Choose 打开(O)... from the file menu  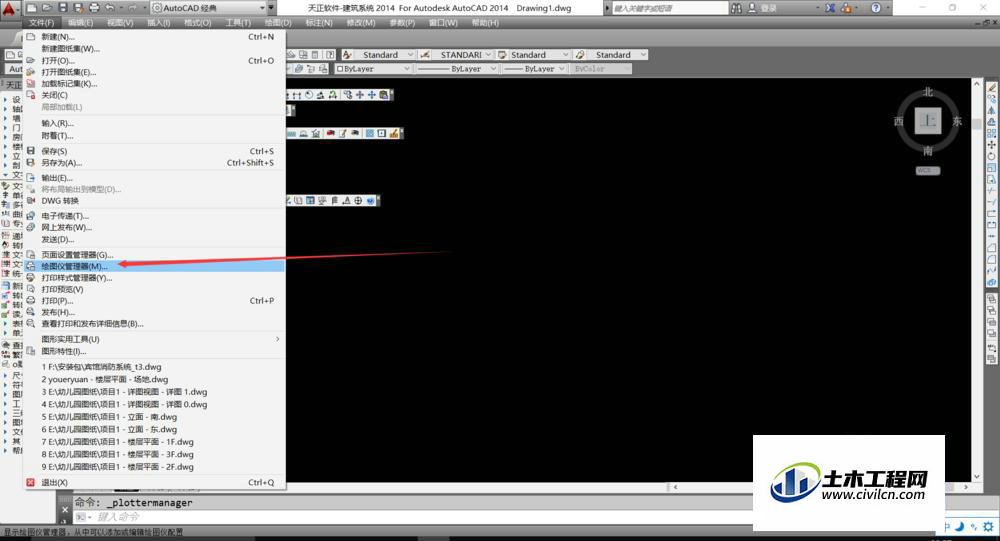154,60
